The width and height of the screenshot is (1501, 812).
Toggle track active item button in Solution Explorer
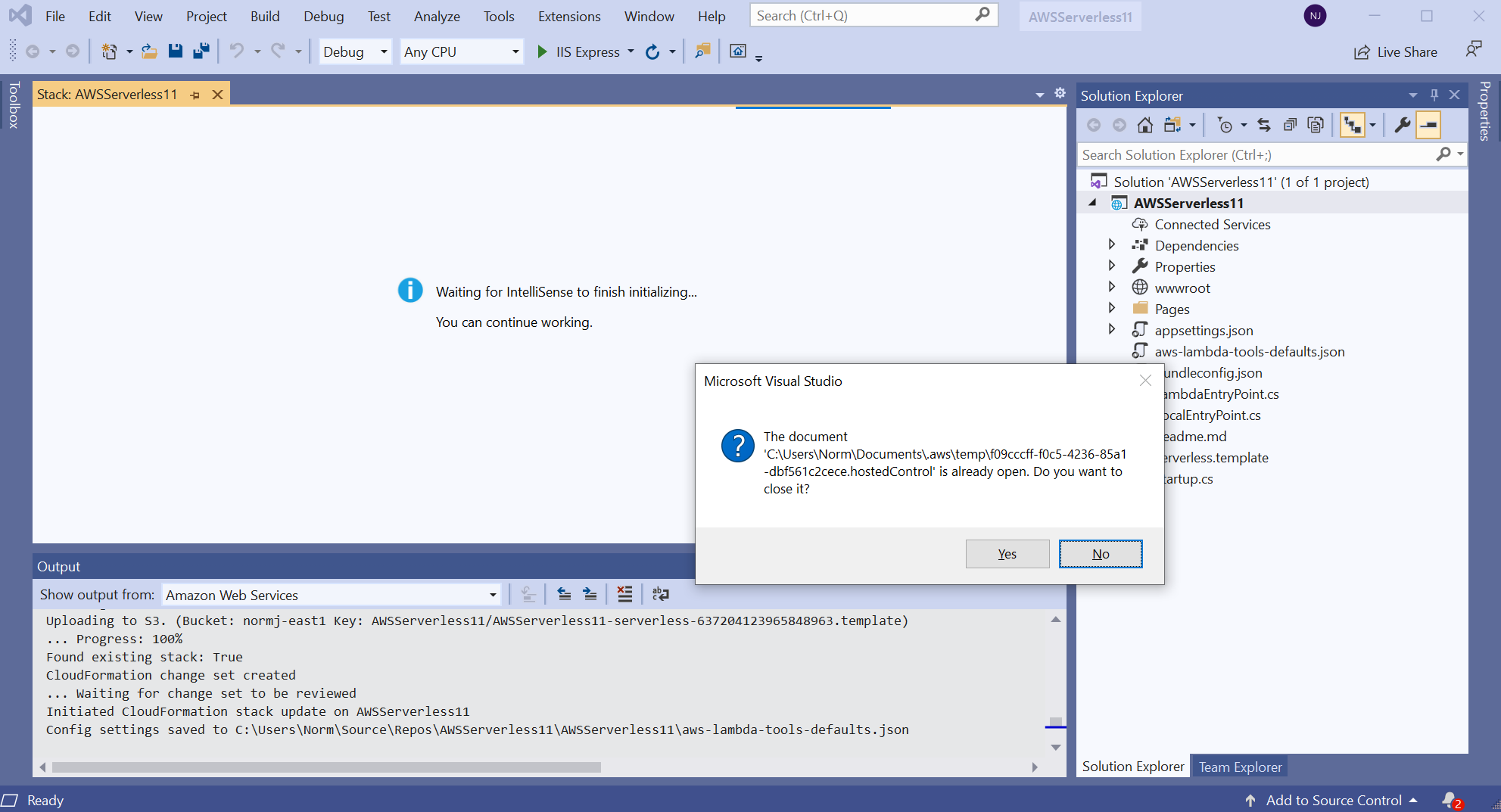1352,125
